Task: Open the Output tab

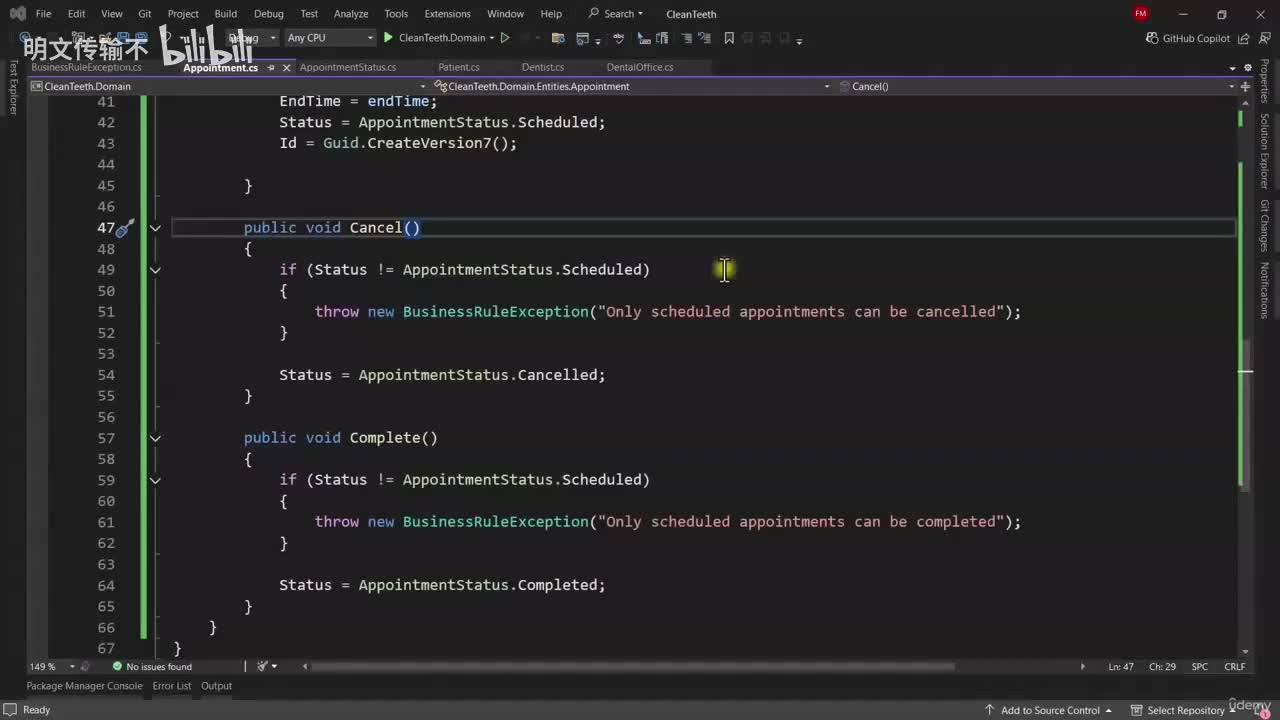Action: pos(216,686)
